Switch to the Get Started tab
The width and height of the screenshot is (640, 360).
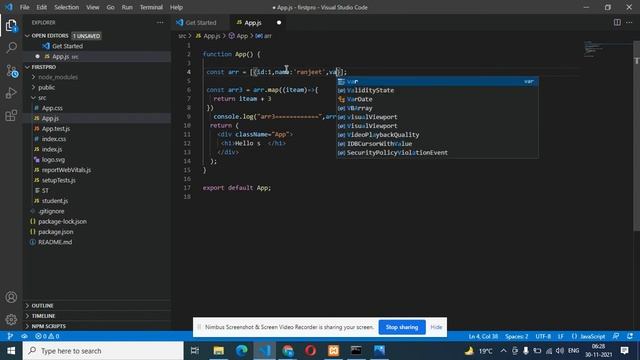tap(200, 22)
